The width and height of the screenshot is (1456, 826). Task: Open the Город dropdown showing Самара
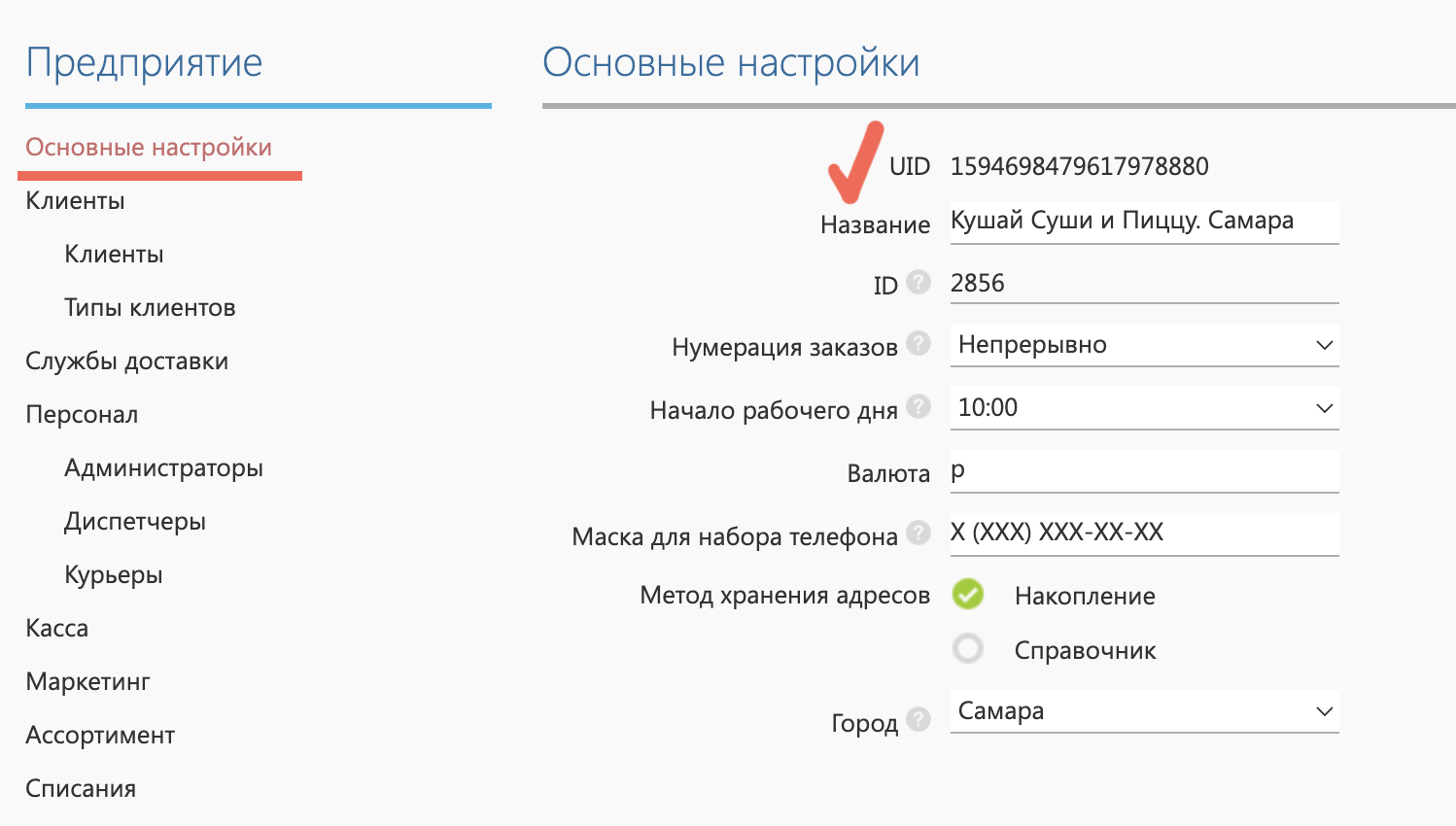pos(1143,711)
